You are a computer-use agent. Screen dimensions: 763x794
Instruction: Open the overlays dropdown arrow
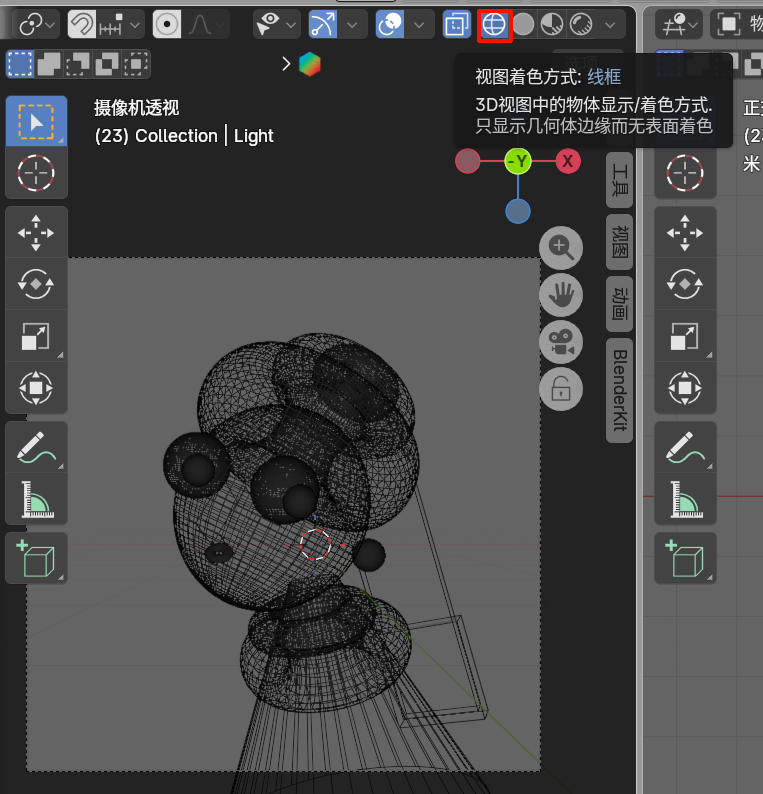(x=419, y=25)
